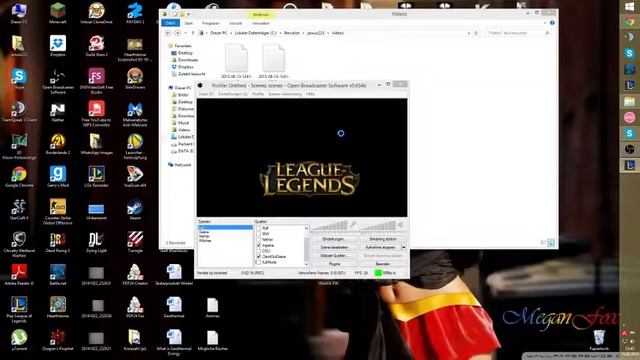Open the Profile menu in OBS
This screenshot has width=640, height=360.
258,94
